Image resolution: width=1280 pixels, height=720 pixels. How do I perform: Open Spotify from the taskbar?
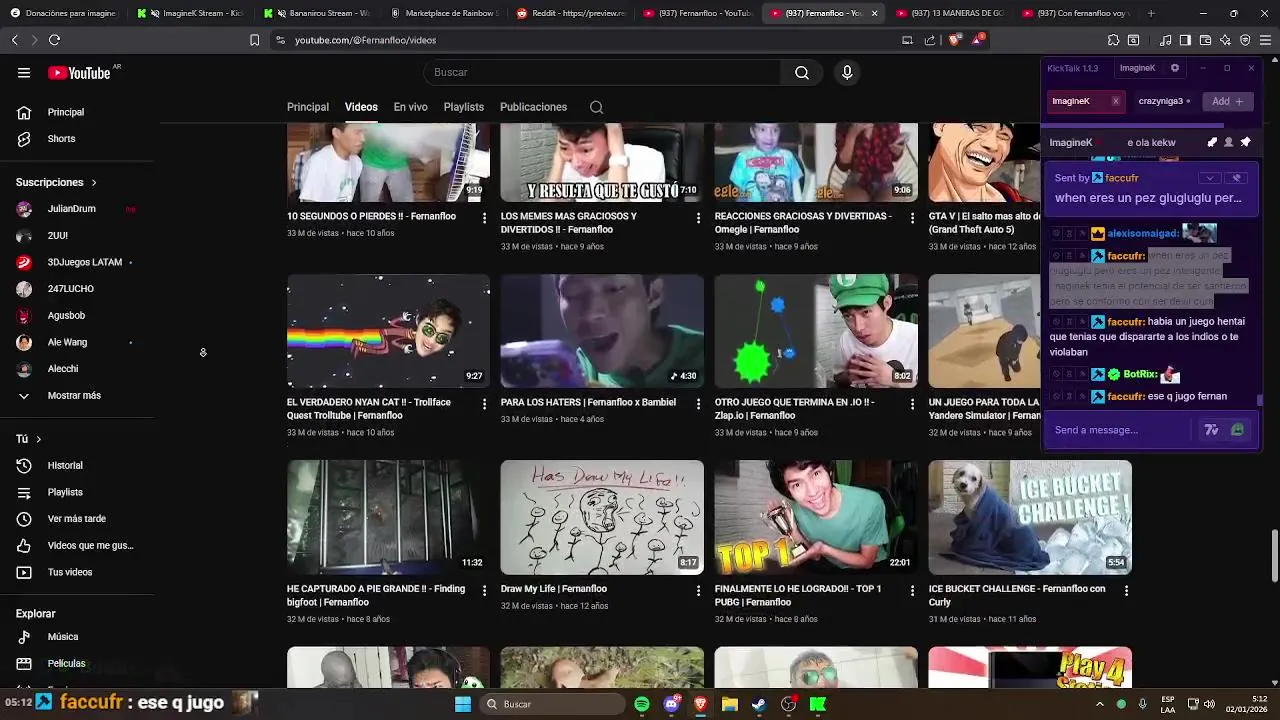[x=642, y=704]
